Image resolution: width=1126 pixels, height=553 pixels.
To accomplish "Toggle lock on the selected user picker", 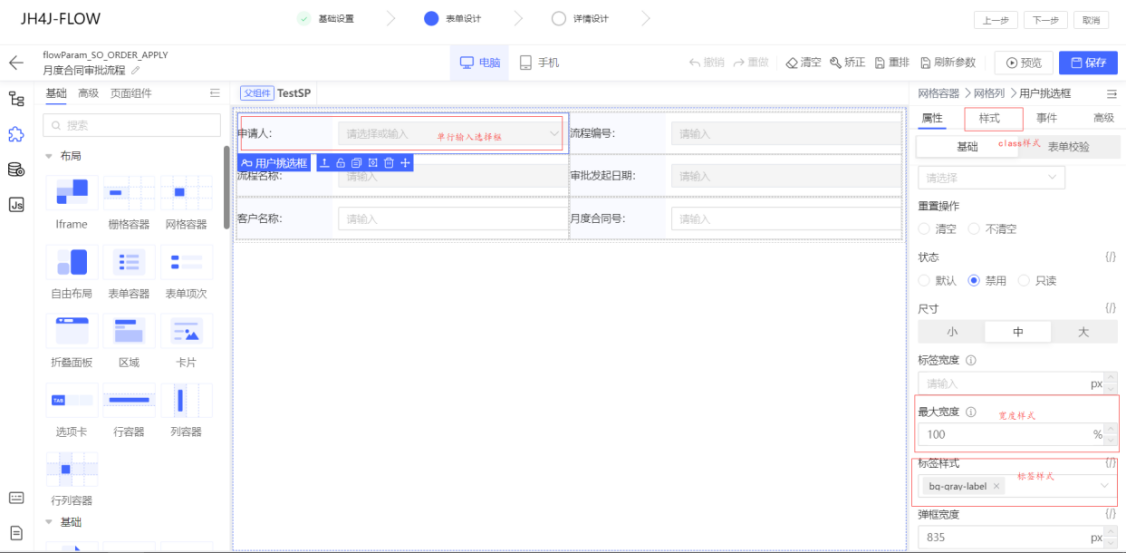I will (x=340, y=163).
